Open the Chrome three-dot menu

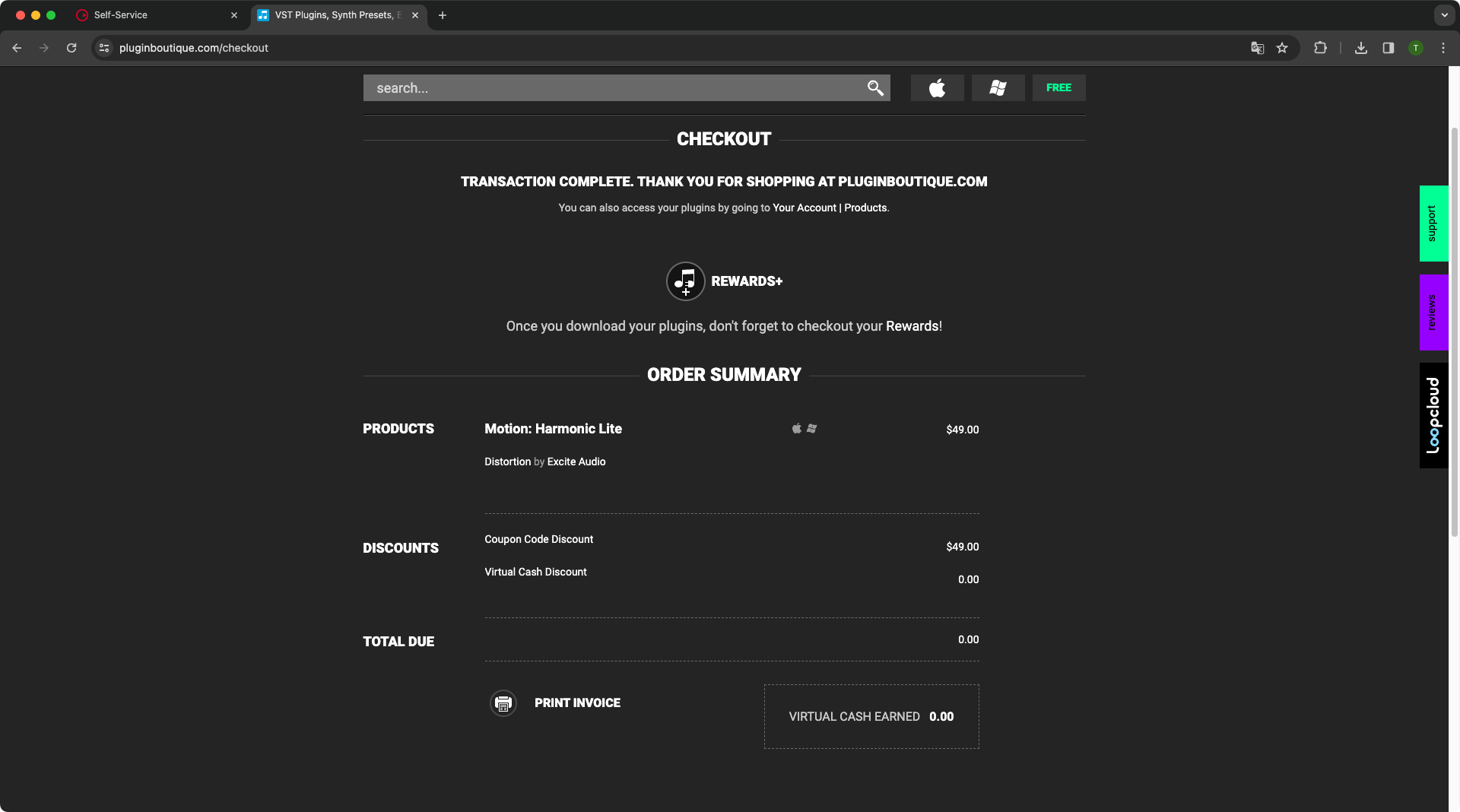tap(1443, 48)
